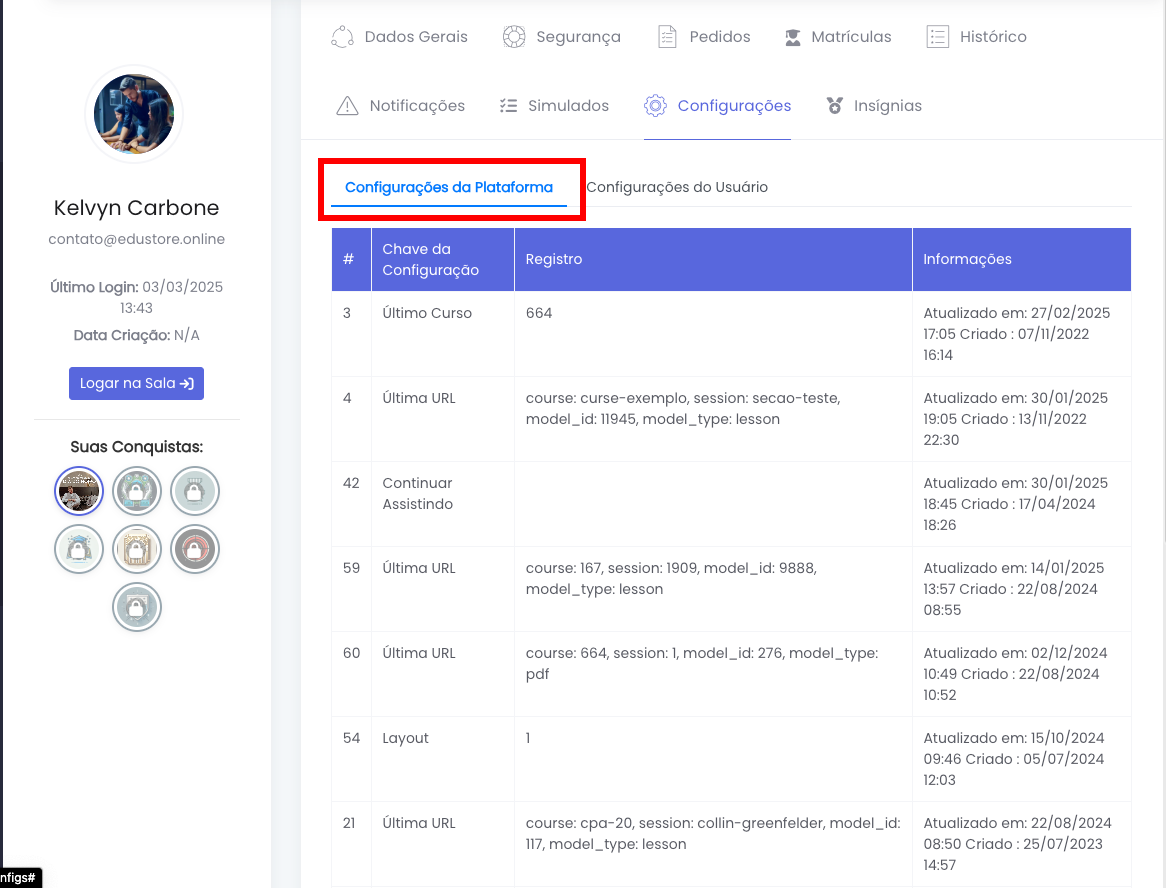Viewport: 1166px width, 888px height.
Task: Click the Notificações warning triangle icon
Action: pyautogui.click(x=347, y=106)
